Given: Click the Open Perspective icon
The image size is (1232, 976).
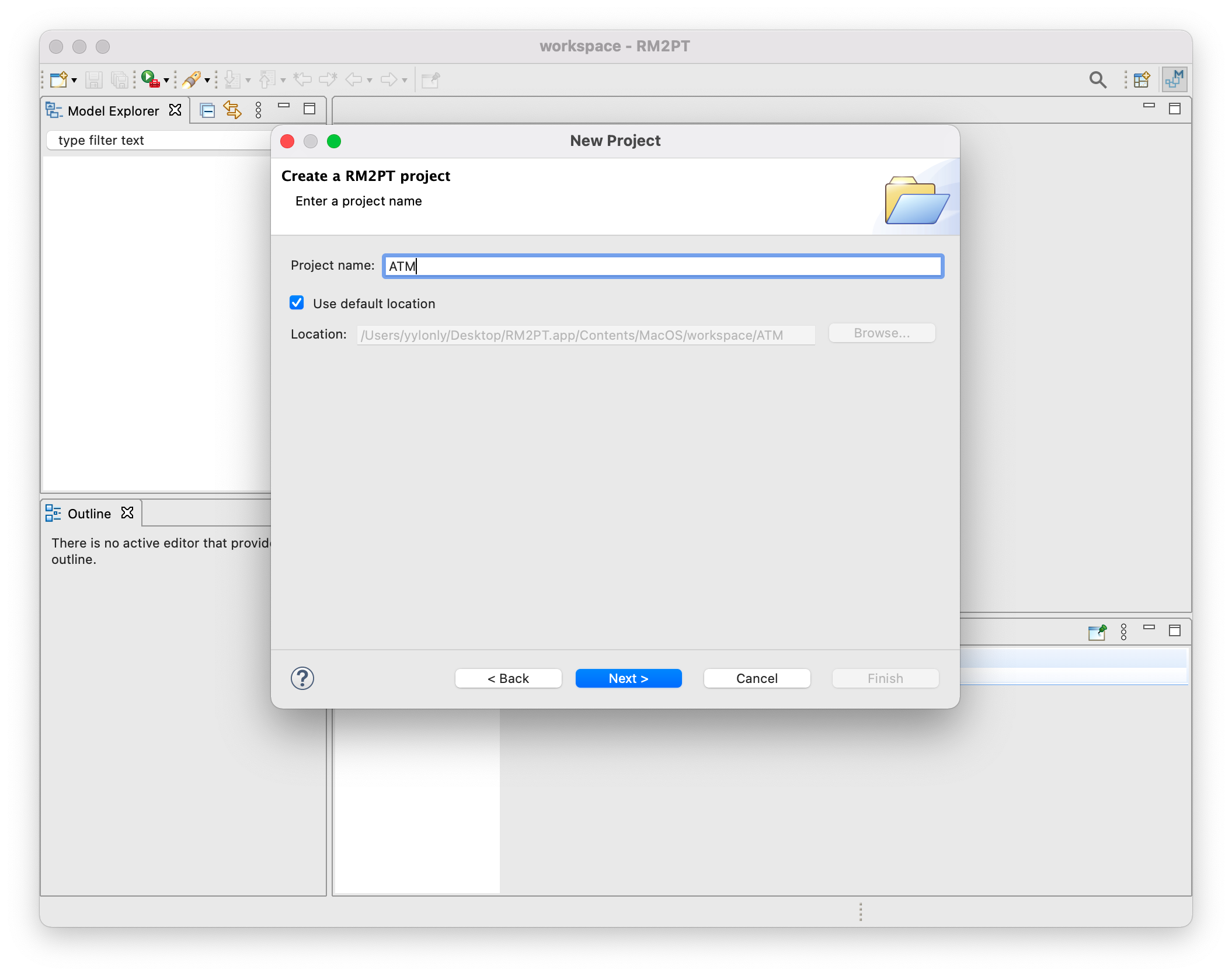Looking at the screenshot, I should [x=1141, y=79].
